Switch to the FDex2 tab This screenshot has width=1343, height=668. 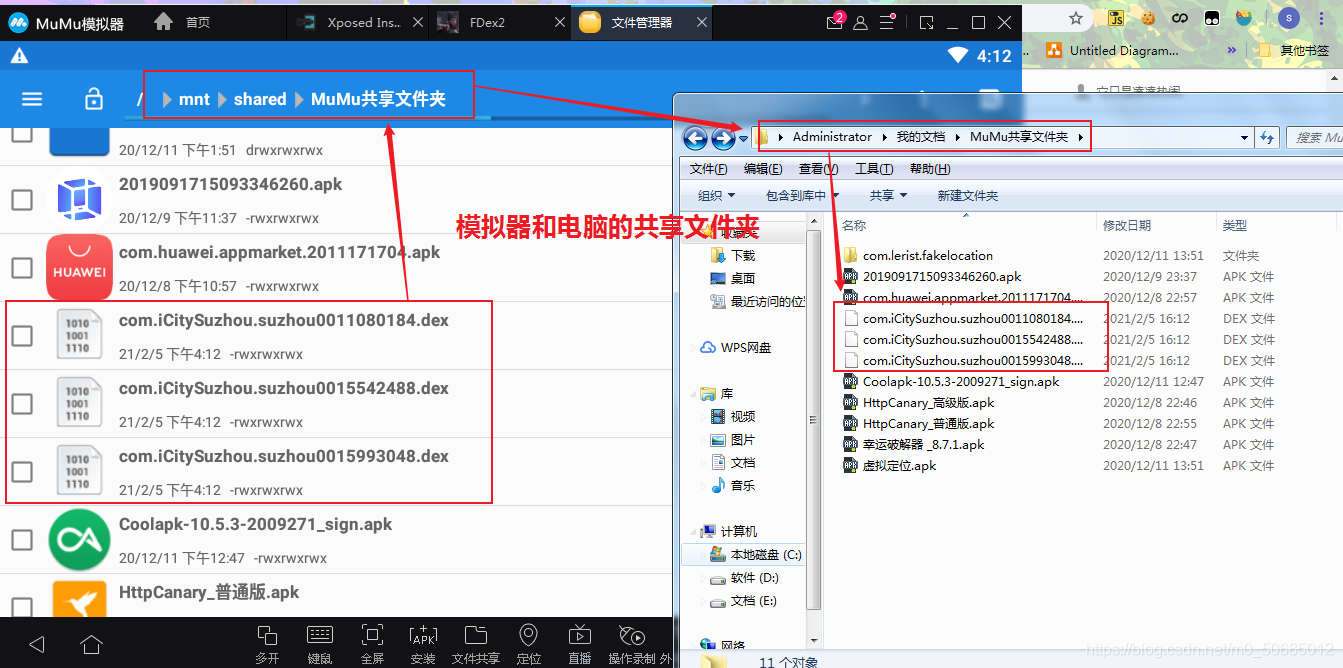point(499,22)
